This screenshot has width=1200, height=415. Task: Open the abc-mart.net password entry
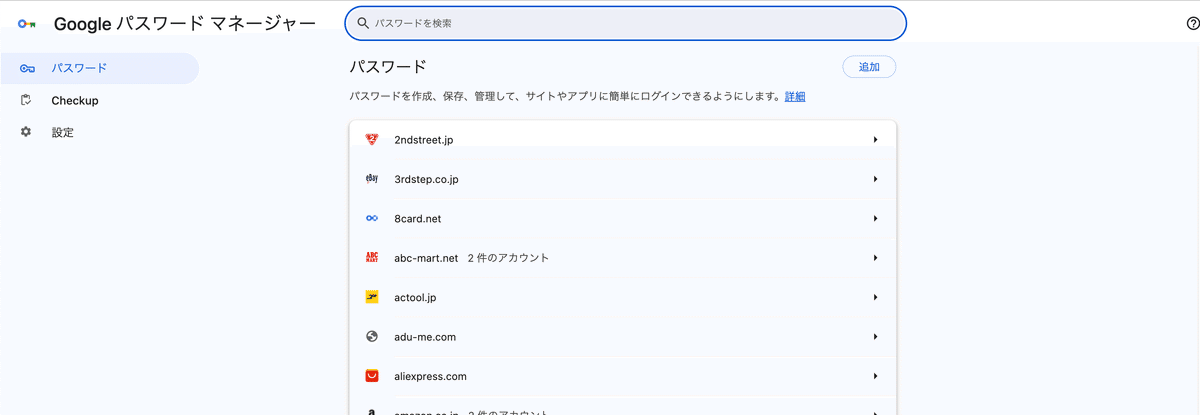tap(622, 258)
